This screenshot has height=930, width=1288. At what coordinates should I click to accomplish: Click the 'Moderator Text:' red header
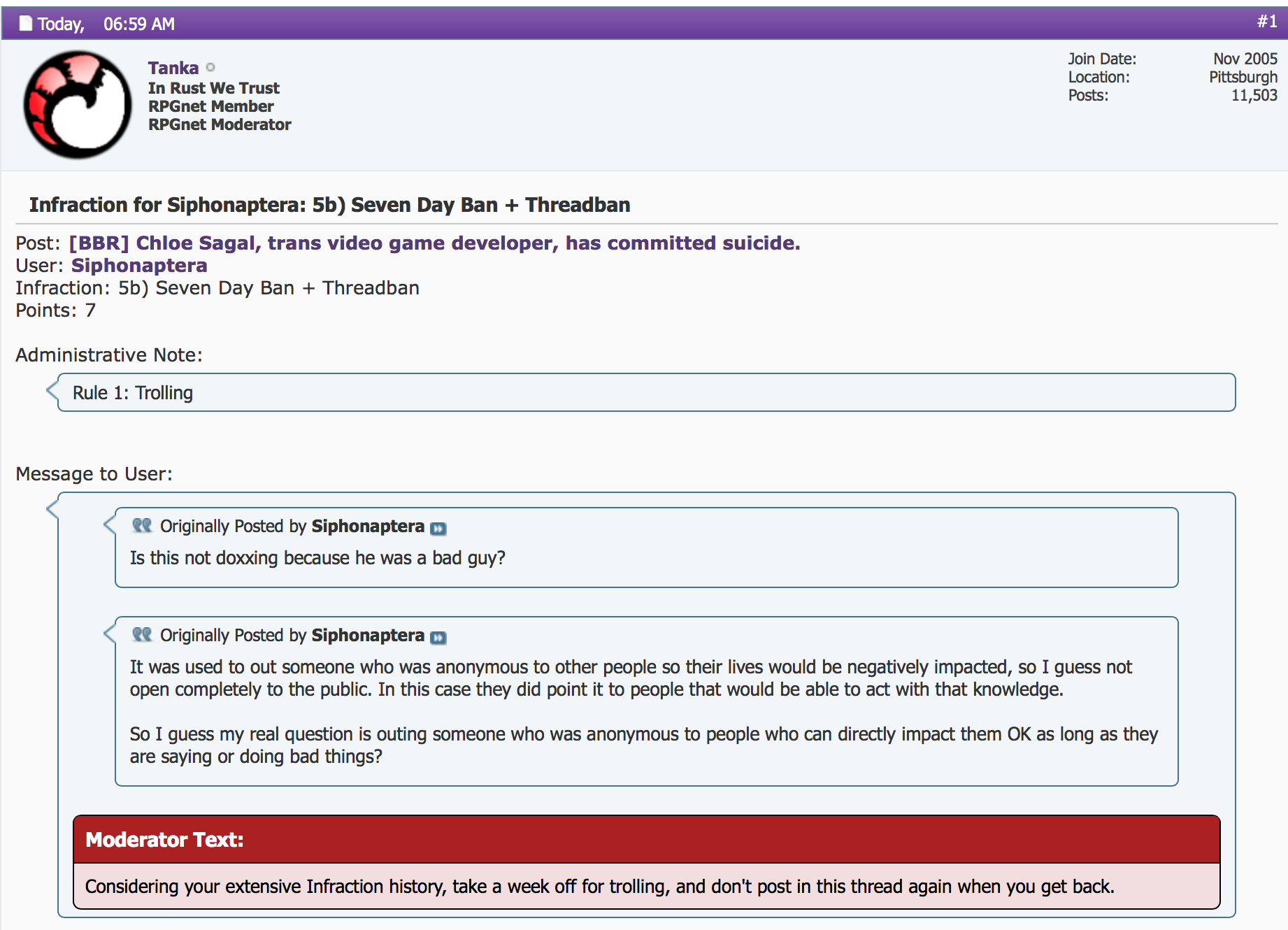pos(647,839)
